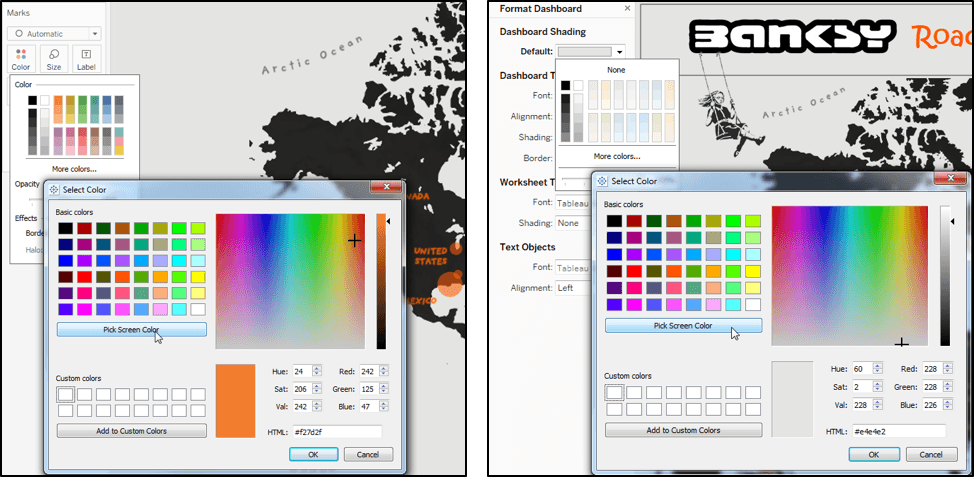Click the Dashboard Shading section heading

click(x=542, y=32)
